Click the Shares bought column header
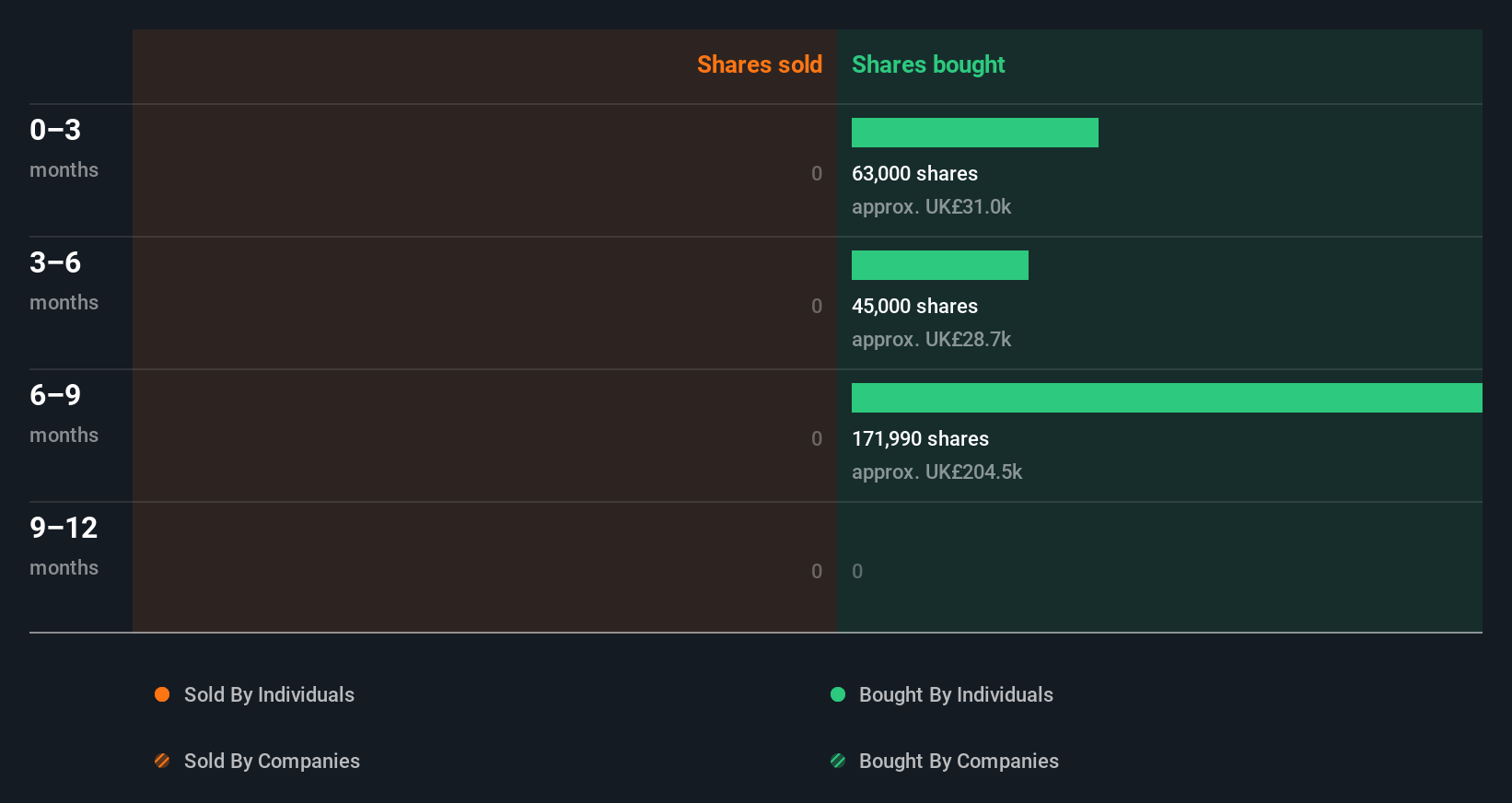The width and height of the screenshot is (1512, 803). coord(928,64)
